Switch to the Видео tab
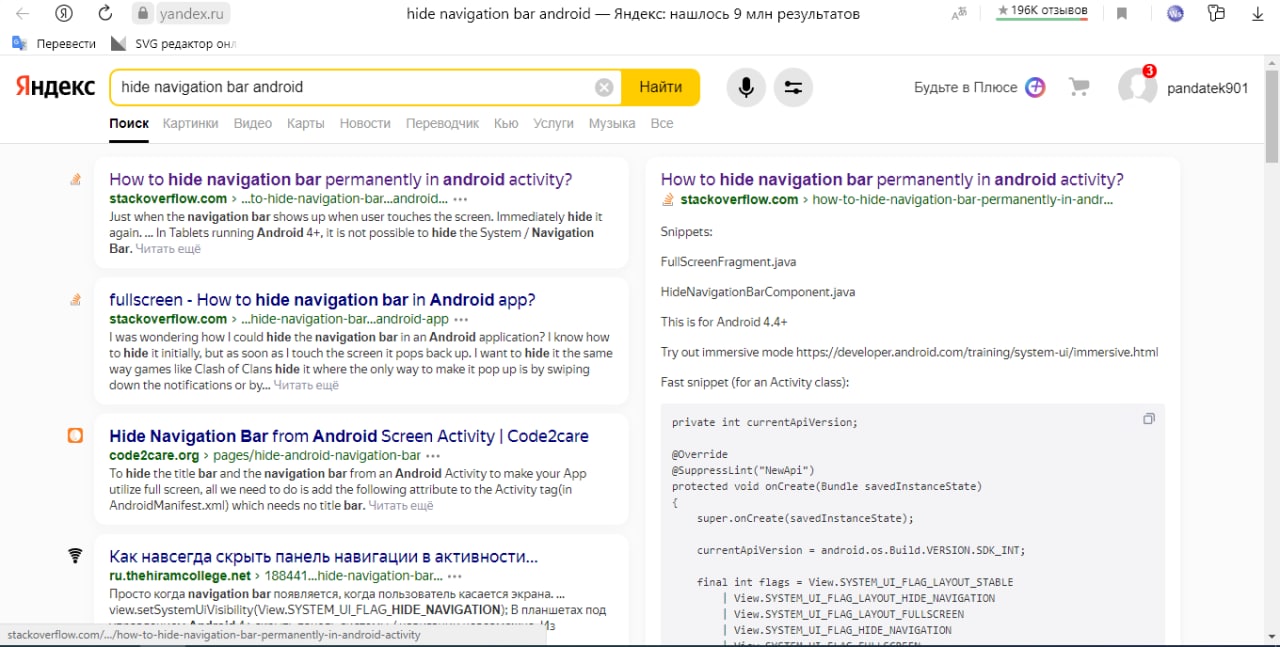This screenshot has width=1280, height=647. tap(253, 123)
